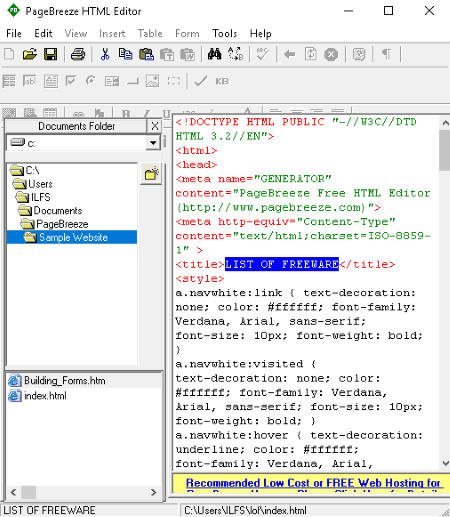
Task: Click file list scroll right arrow
Action: pos(153,492)
